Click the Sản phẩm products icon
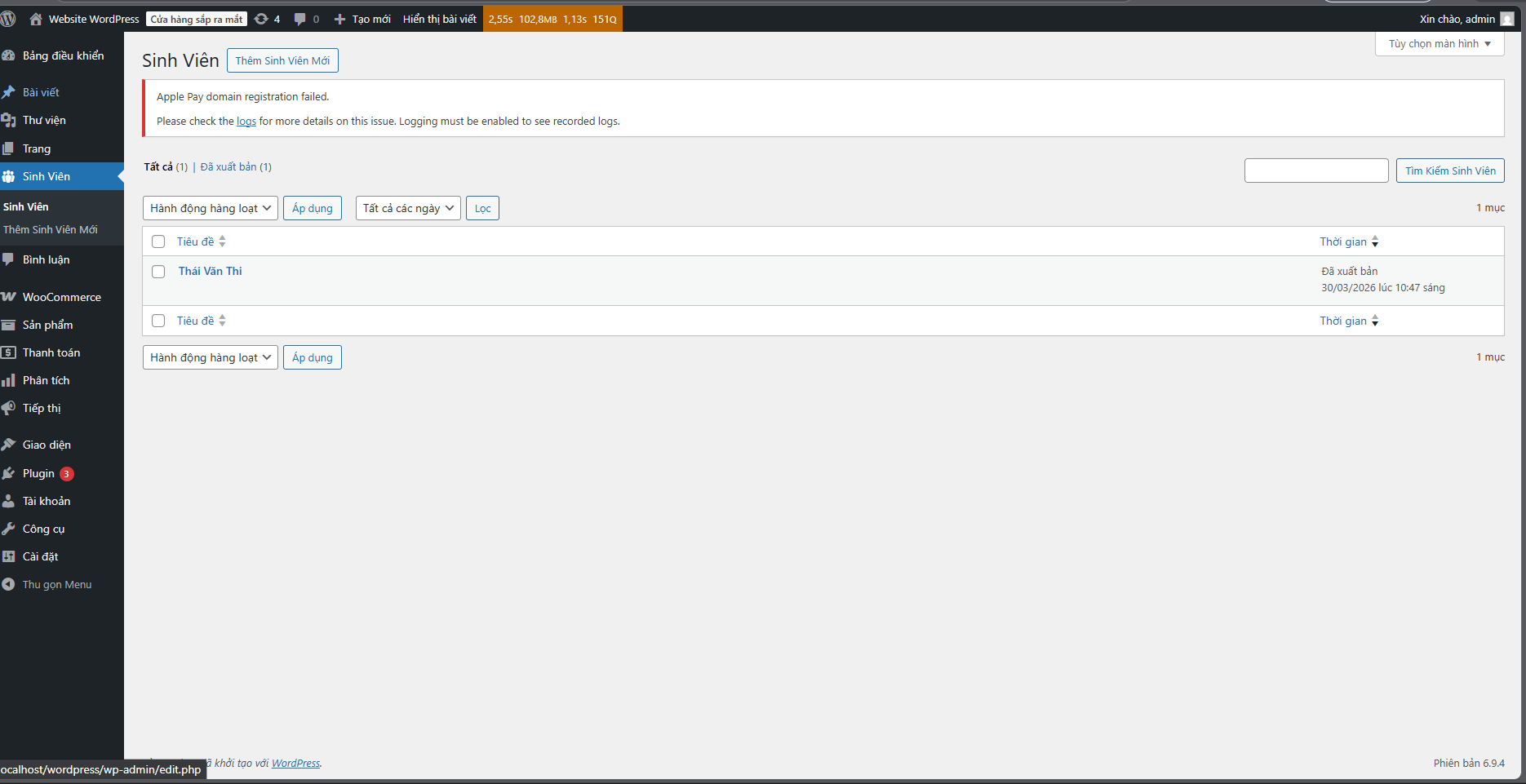The image size is (1526, 784). pyautogui.click(x=8, y=325)
